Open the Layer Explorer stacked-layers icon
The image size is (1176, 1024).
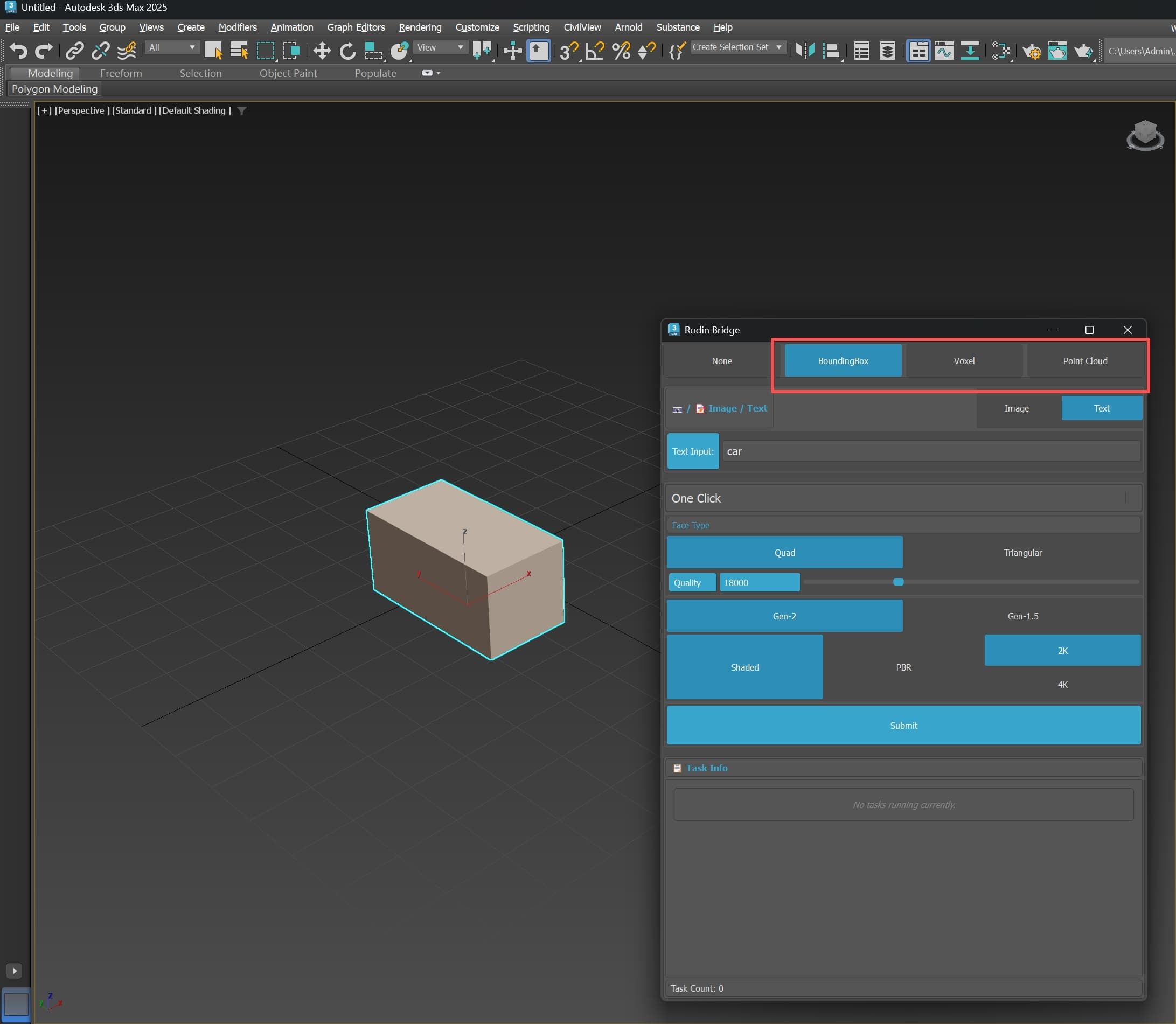tap(887, 51)
